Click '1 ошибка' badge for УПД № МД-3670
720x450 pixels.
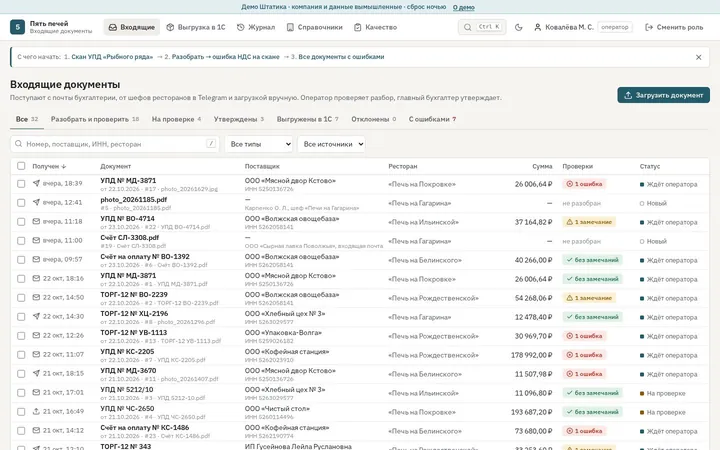click(x=584, y=374)
